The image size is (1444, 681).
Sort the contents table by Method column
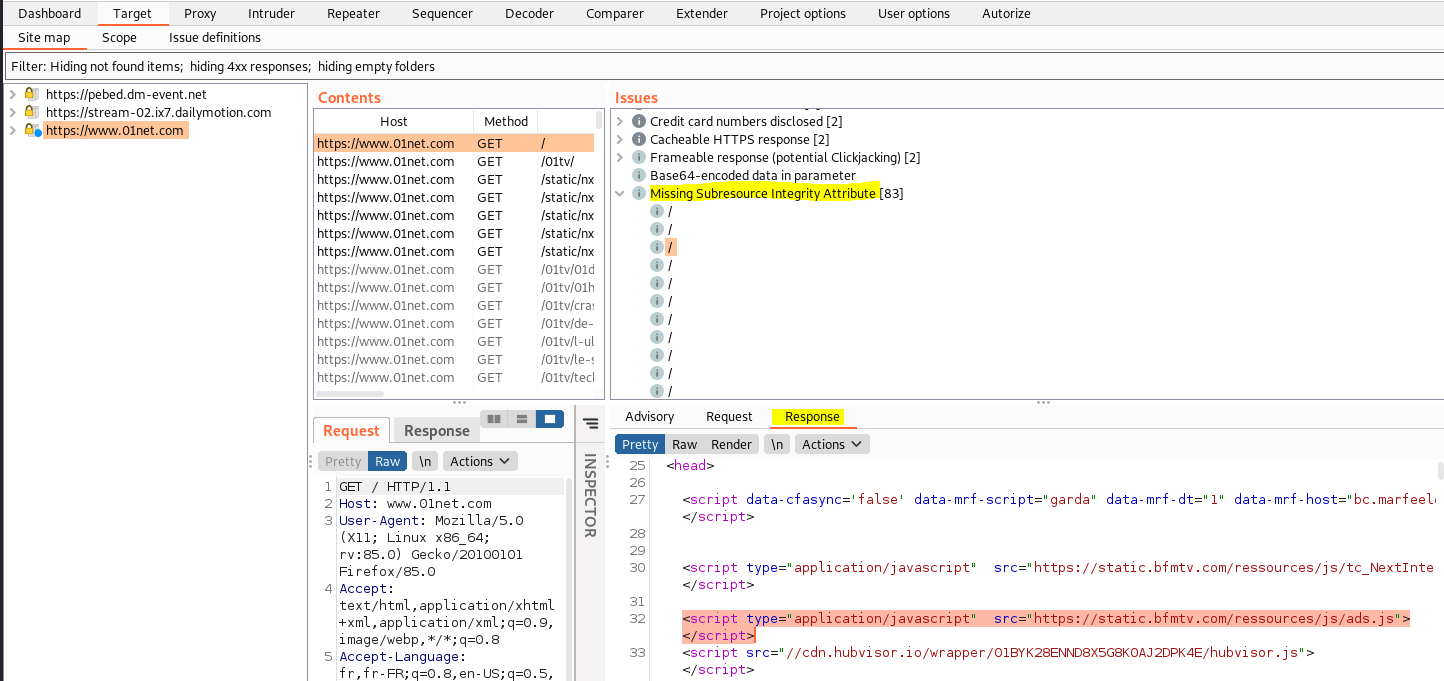(x=505, y=121)
